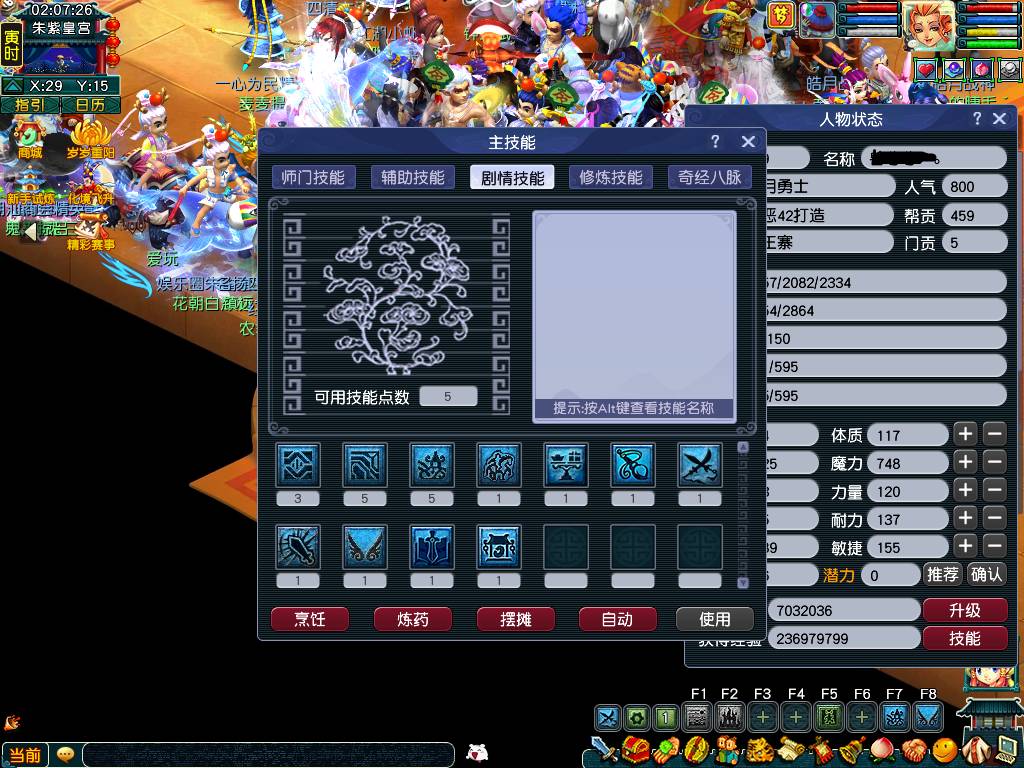Click the empty F3 shortcut slot
The height and width of the screenshot is (768, 1024).
coord(762,718)
